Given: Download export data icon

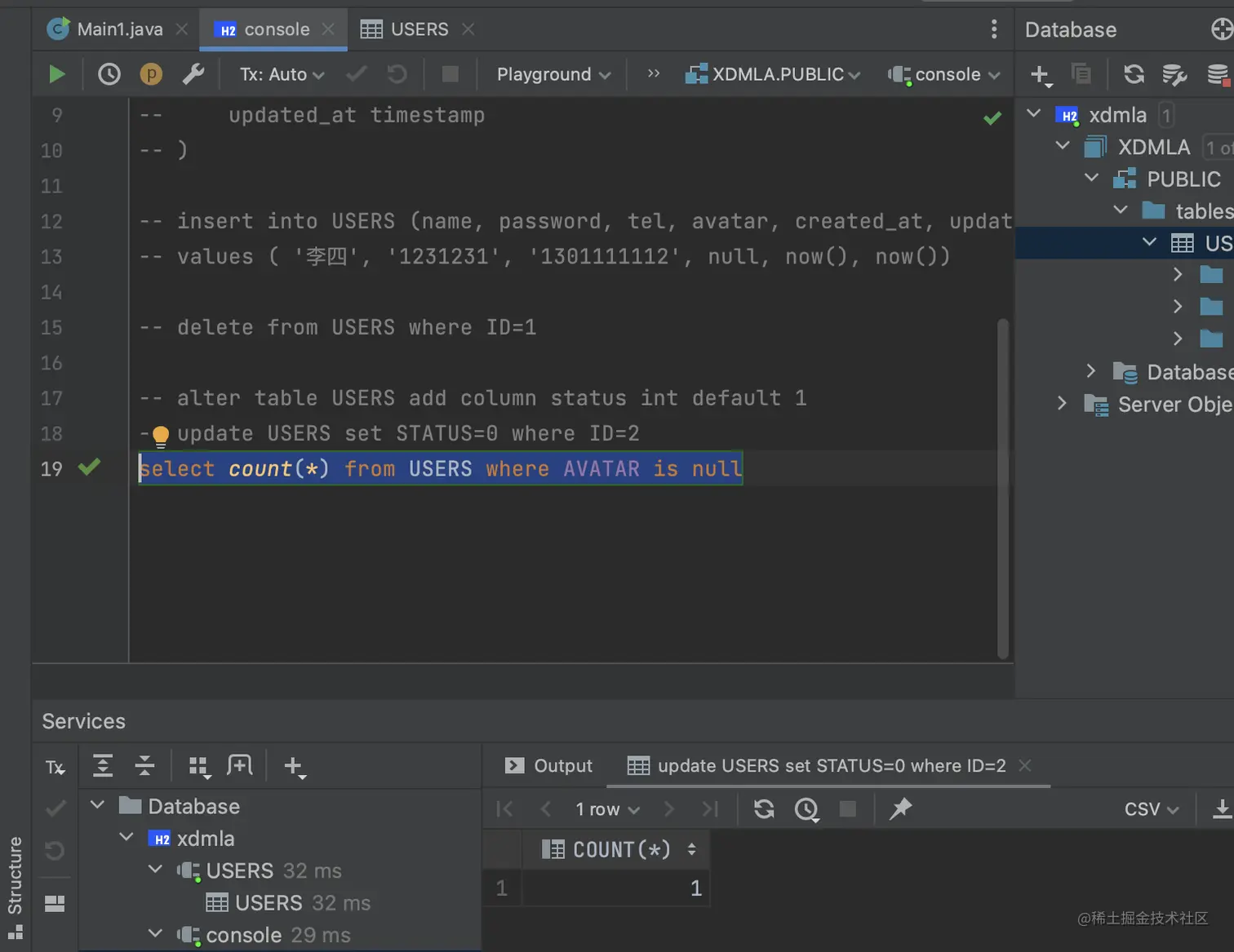Looking at the screenshot, I should tap(1222, 809).
